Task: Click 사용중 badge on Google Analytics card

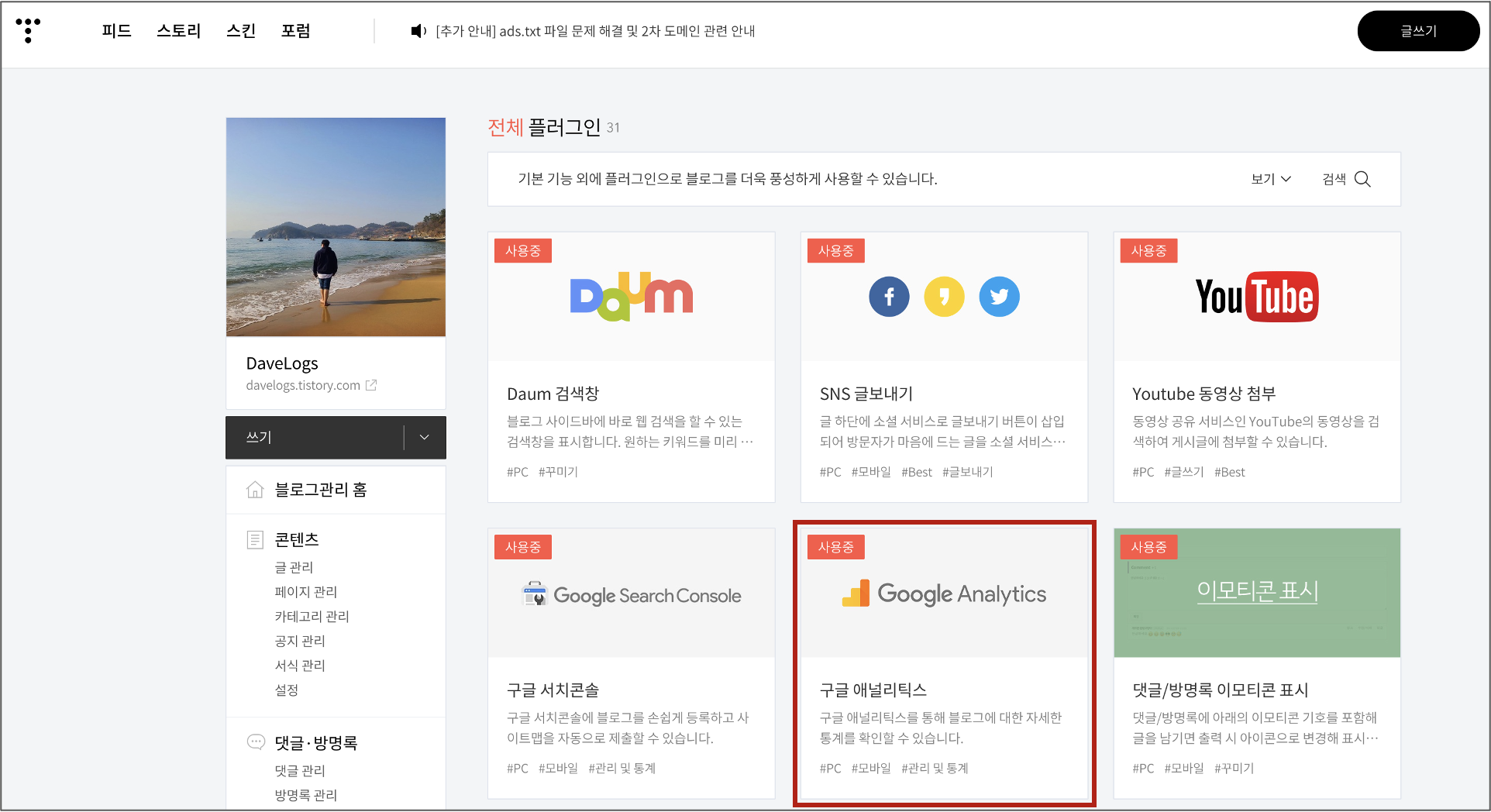Action: (x=836, y=547)
